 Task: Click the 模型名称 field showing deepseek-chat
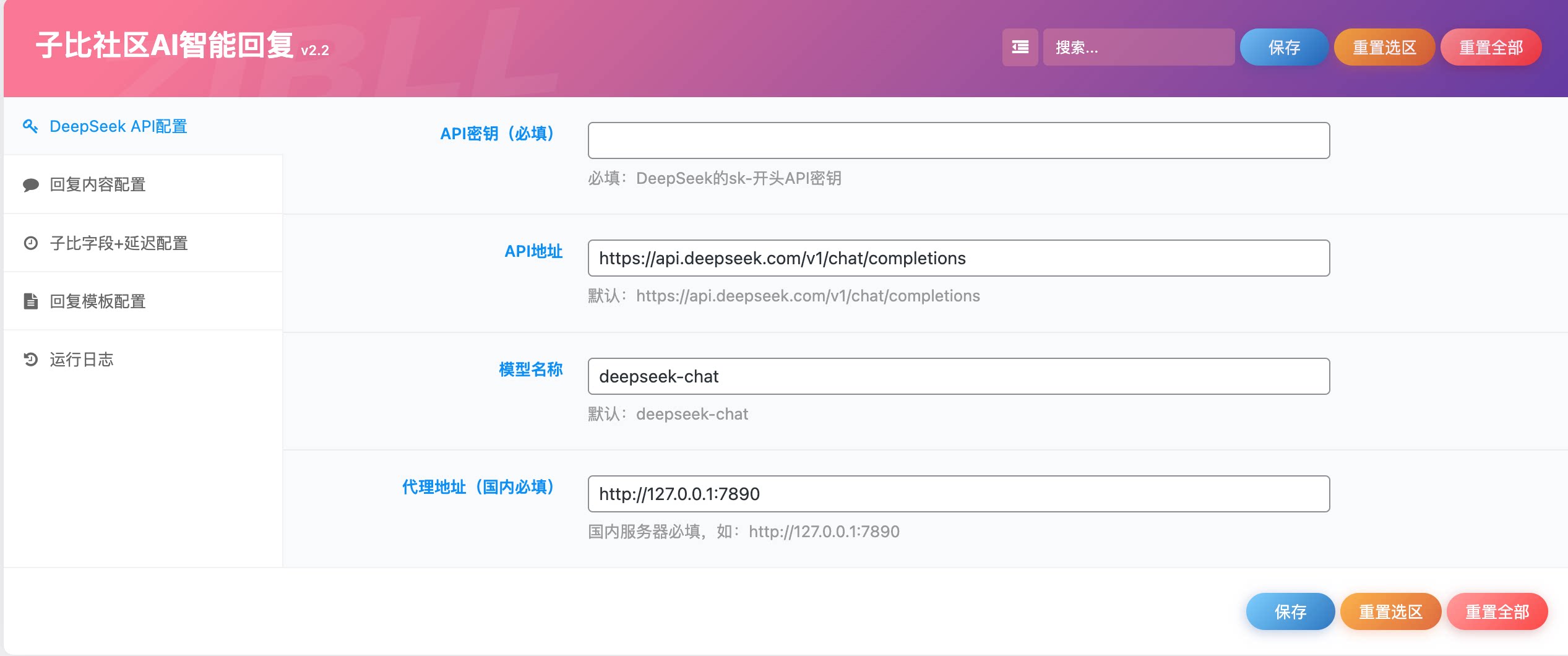(x=958, y=376)
